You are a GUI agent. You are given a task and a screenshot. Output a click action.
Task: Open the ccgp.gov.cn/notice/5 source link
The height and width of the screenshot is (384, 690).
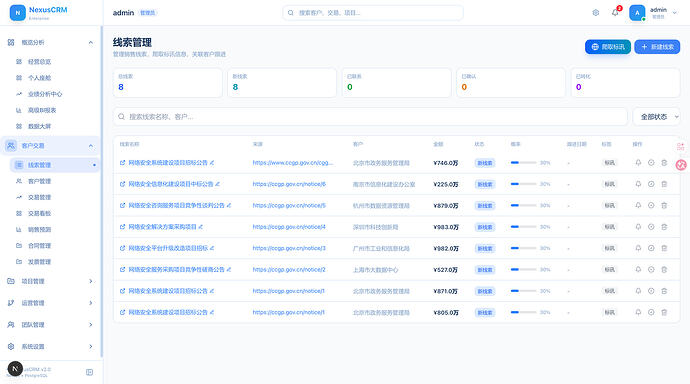[289, 205]
